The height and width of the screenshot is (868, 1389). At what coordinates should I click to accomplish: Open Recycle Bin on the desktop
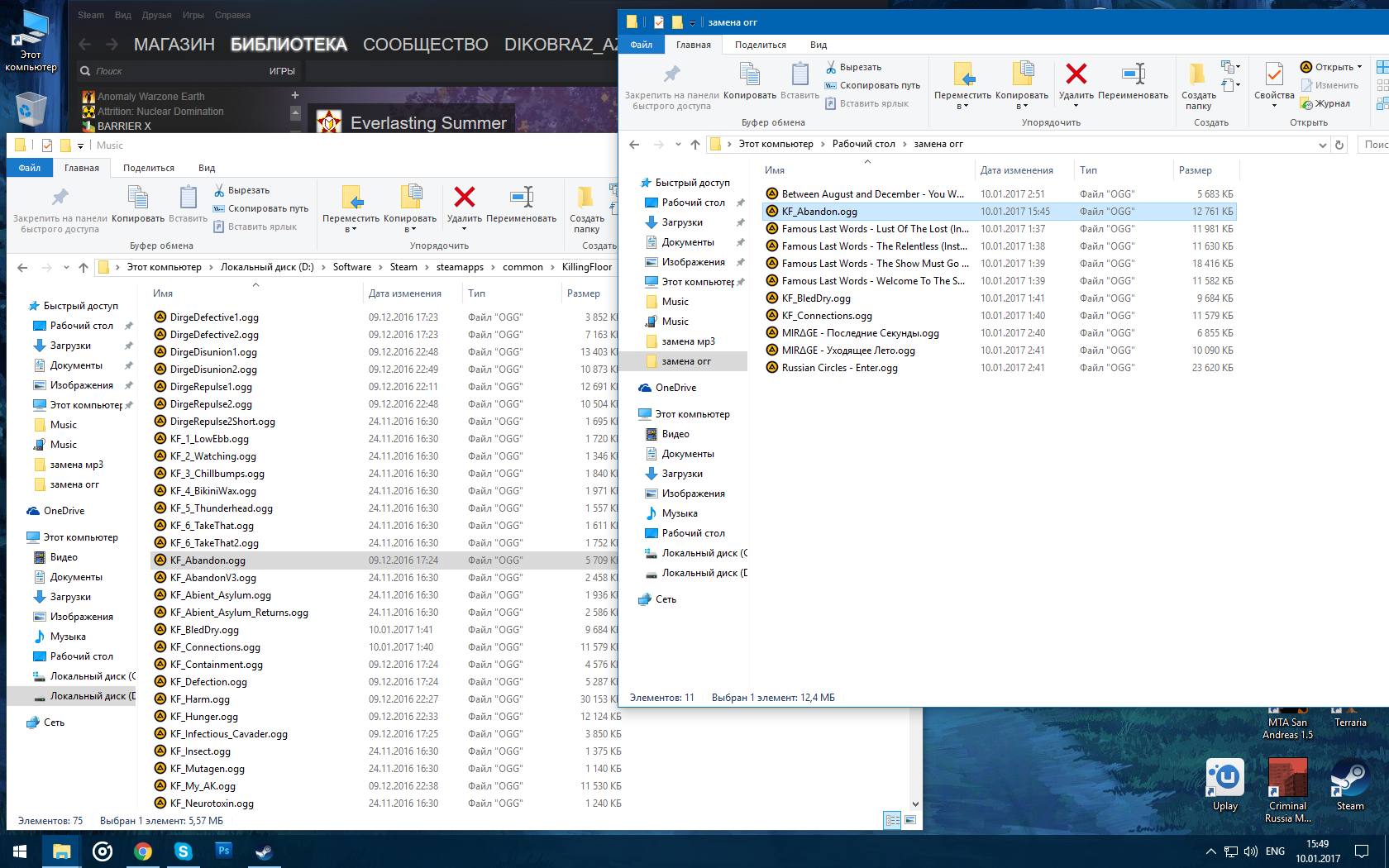pos(31,109)
